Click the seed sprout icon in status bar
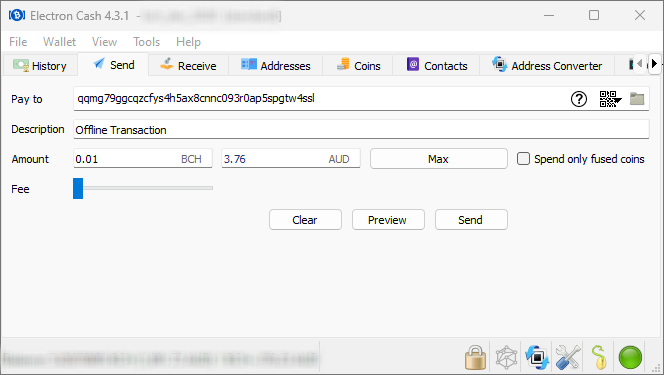The width and height of the screenshot is (664, 375). (599, 357)
